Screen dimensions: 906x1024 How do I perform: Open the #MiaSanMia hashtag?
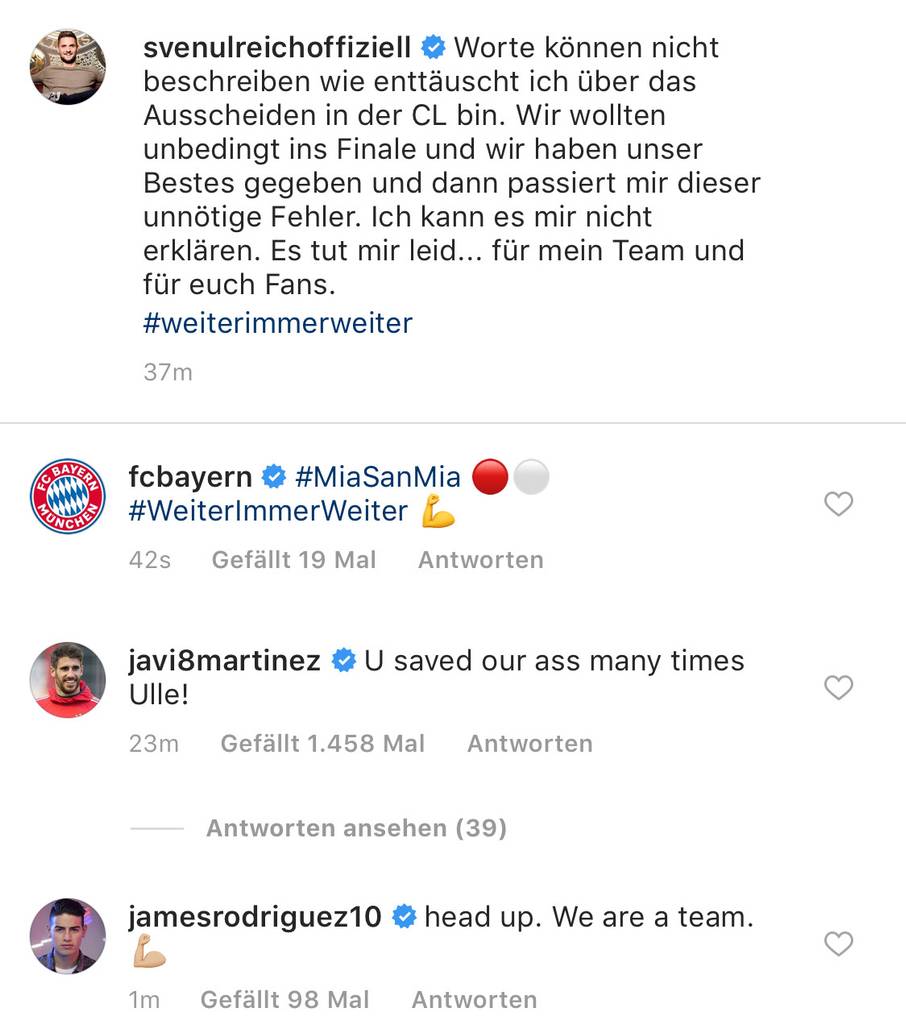[x=378, y=477]
